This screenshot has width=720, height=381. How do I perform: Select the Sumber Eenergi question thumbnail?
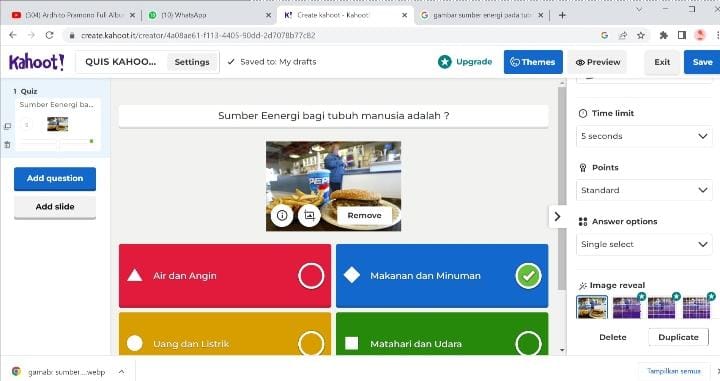[x=57, y=124]
